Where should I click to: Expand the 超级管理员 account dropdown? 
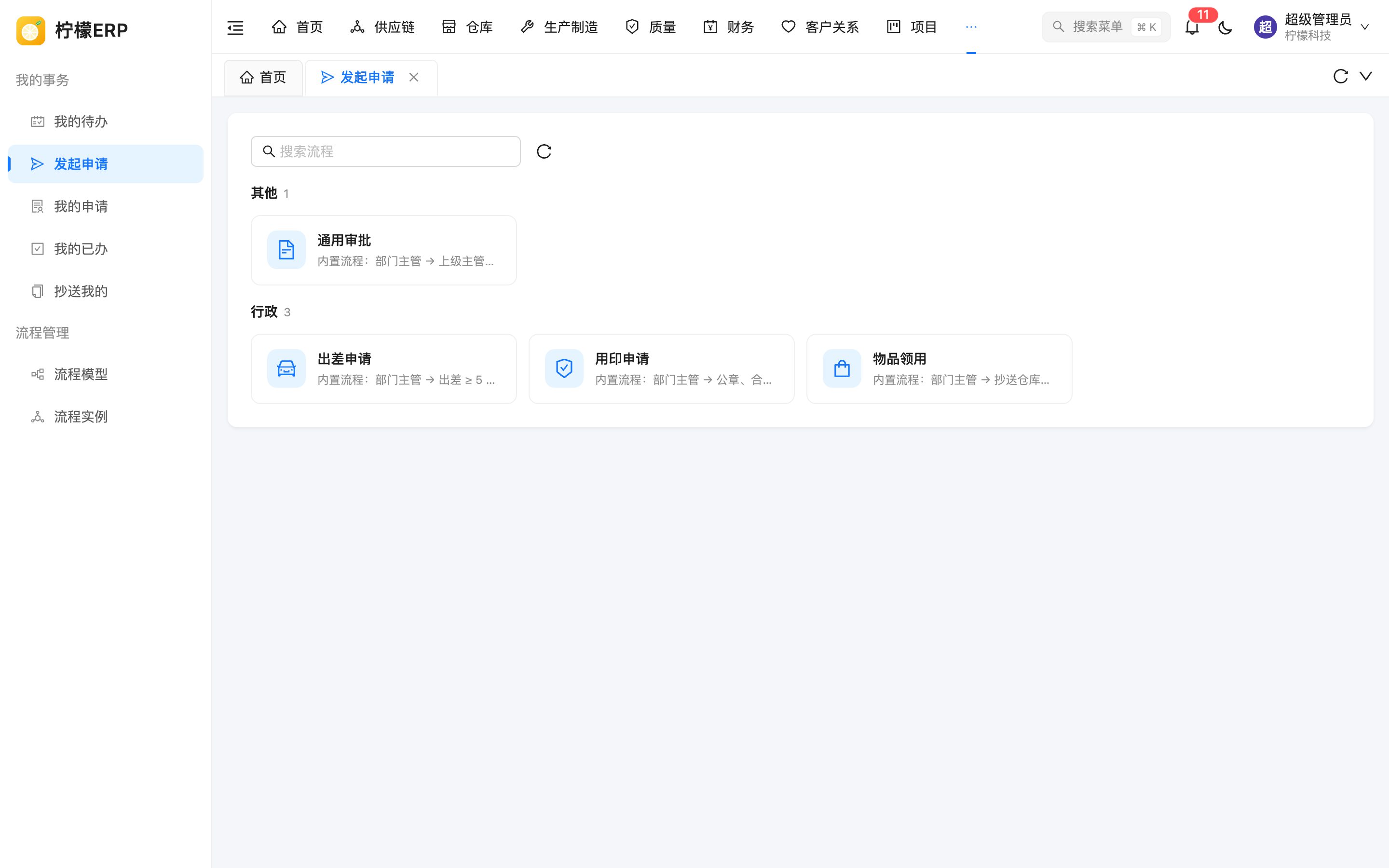tap(1365, 27)
